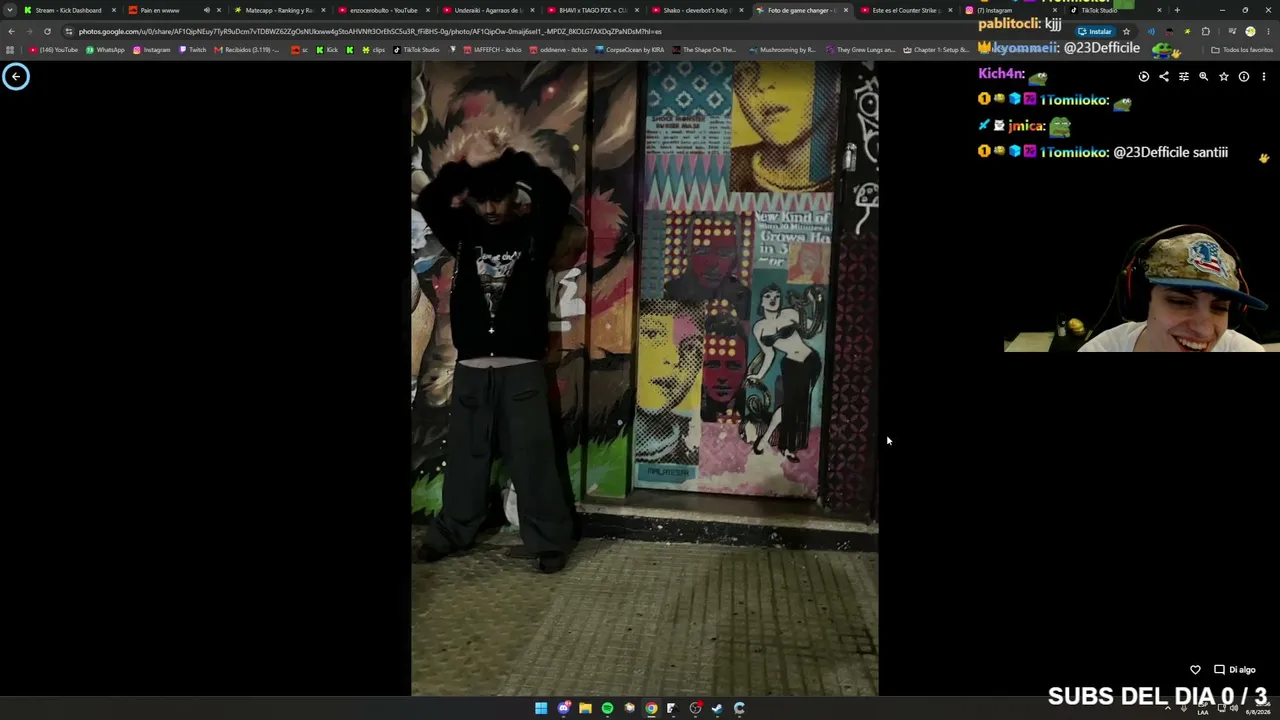The width and height of the screenshot is (1280, 720).
Task: Open the (146) YouTube bookmark
Action: (54, 49)
